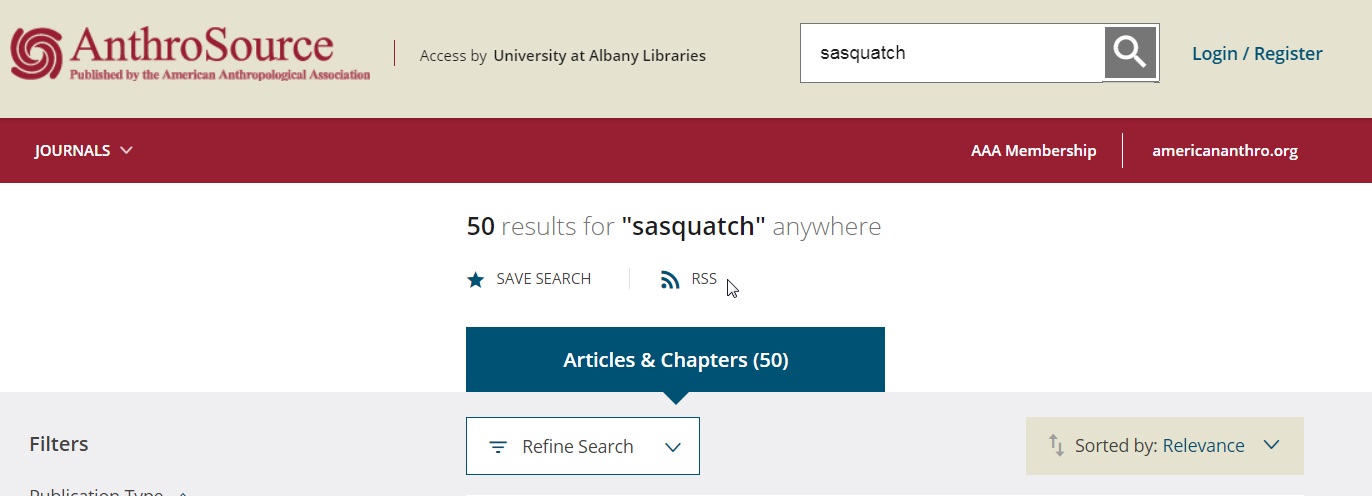The height and width of the screenshot is (496, 1372).
Task: Select the Articles & Chapters (50) tab
Action: [x=675, y=360]
